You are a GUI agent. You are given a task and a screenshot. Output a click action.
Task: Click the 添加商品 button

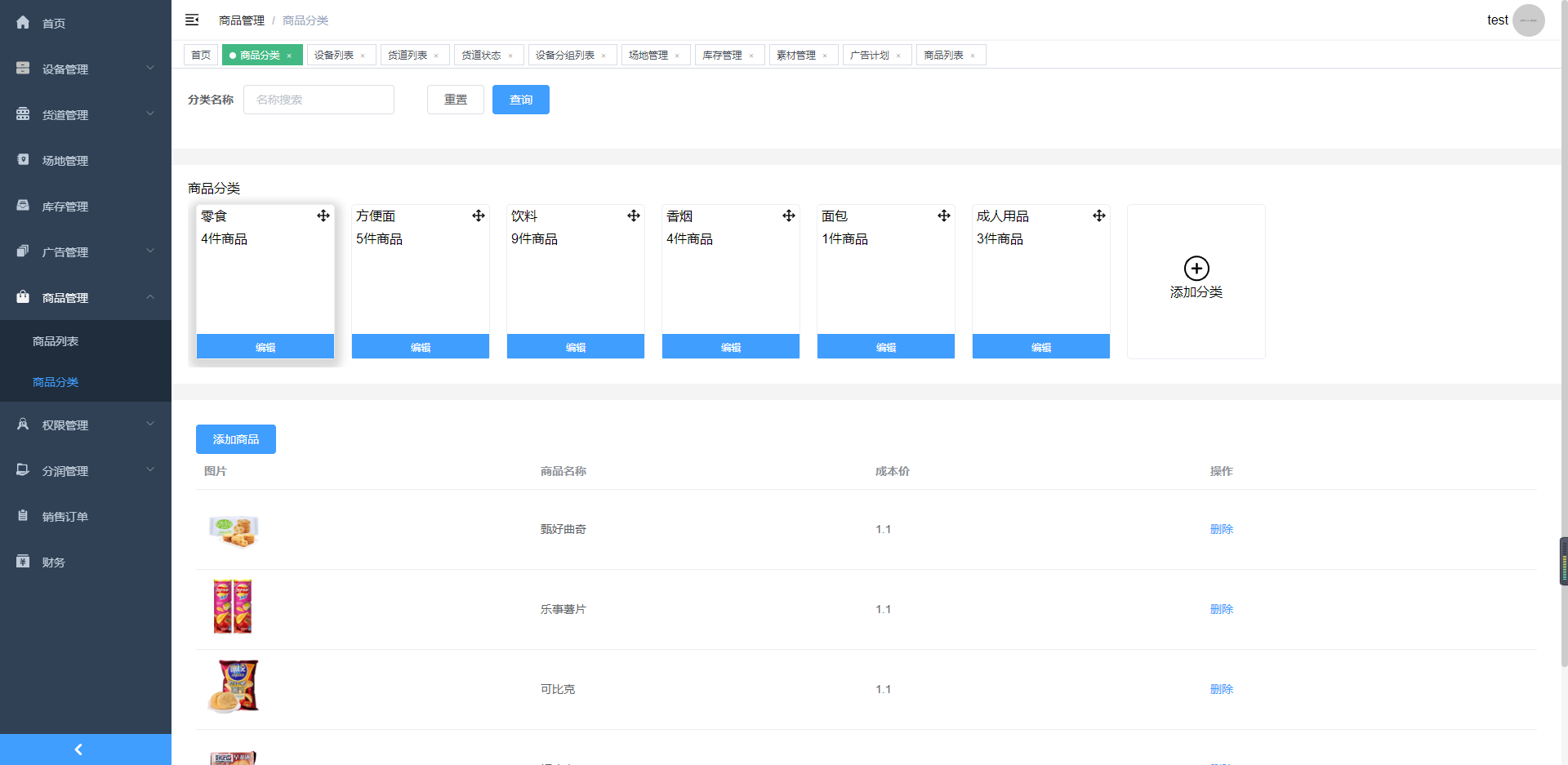pos(236,439)
